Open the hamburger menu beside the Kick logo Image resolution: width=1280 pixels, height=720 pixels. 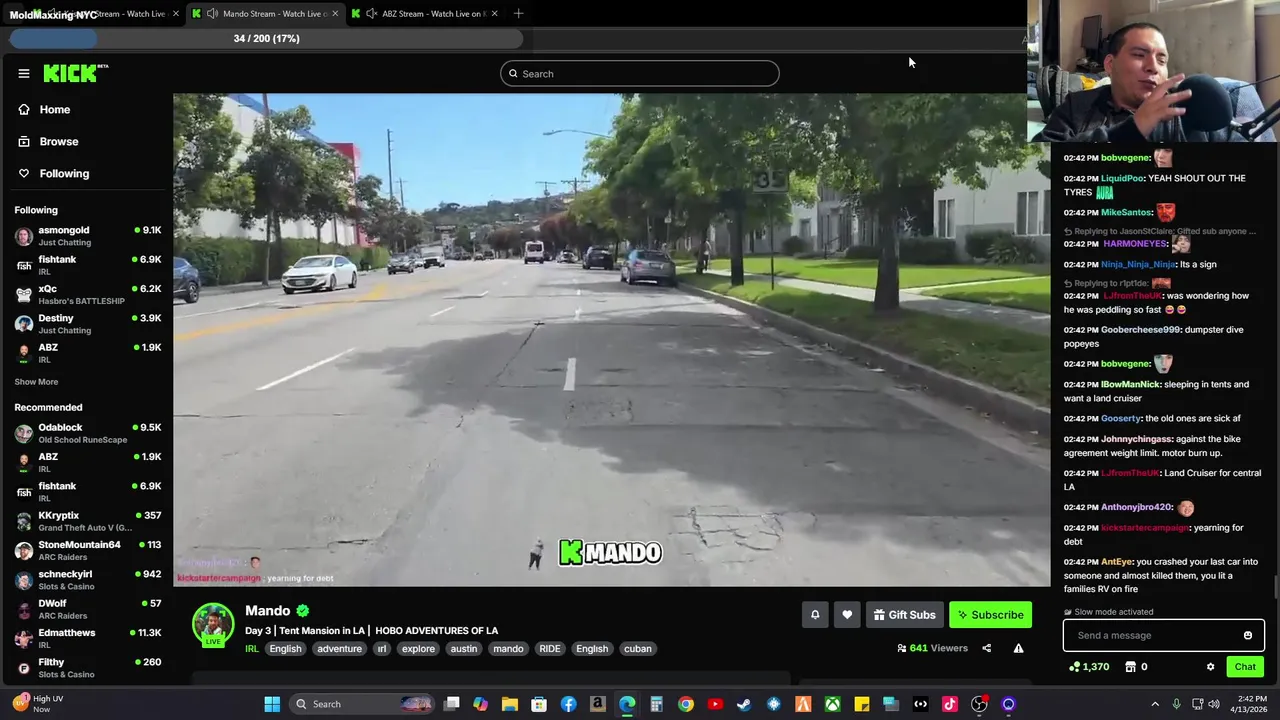[x=24, y=73]
